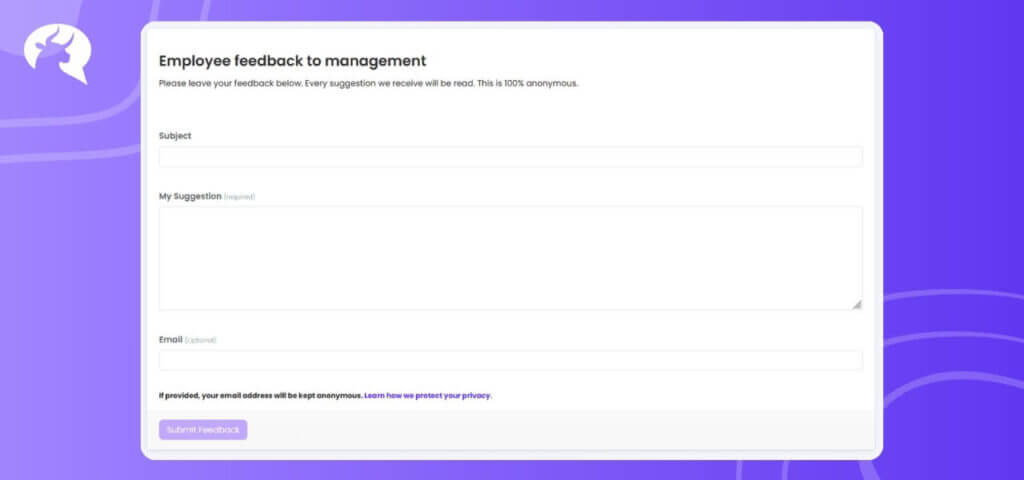
Task: Click inside the My Suggestion text area
Action: (511, 258)
